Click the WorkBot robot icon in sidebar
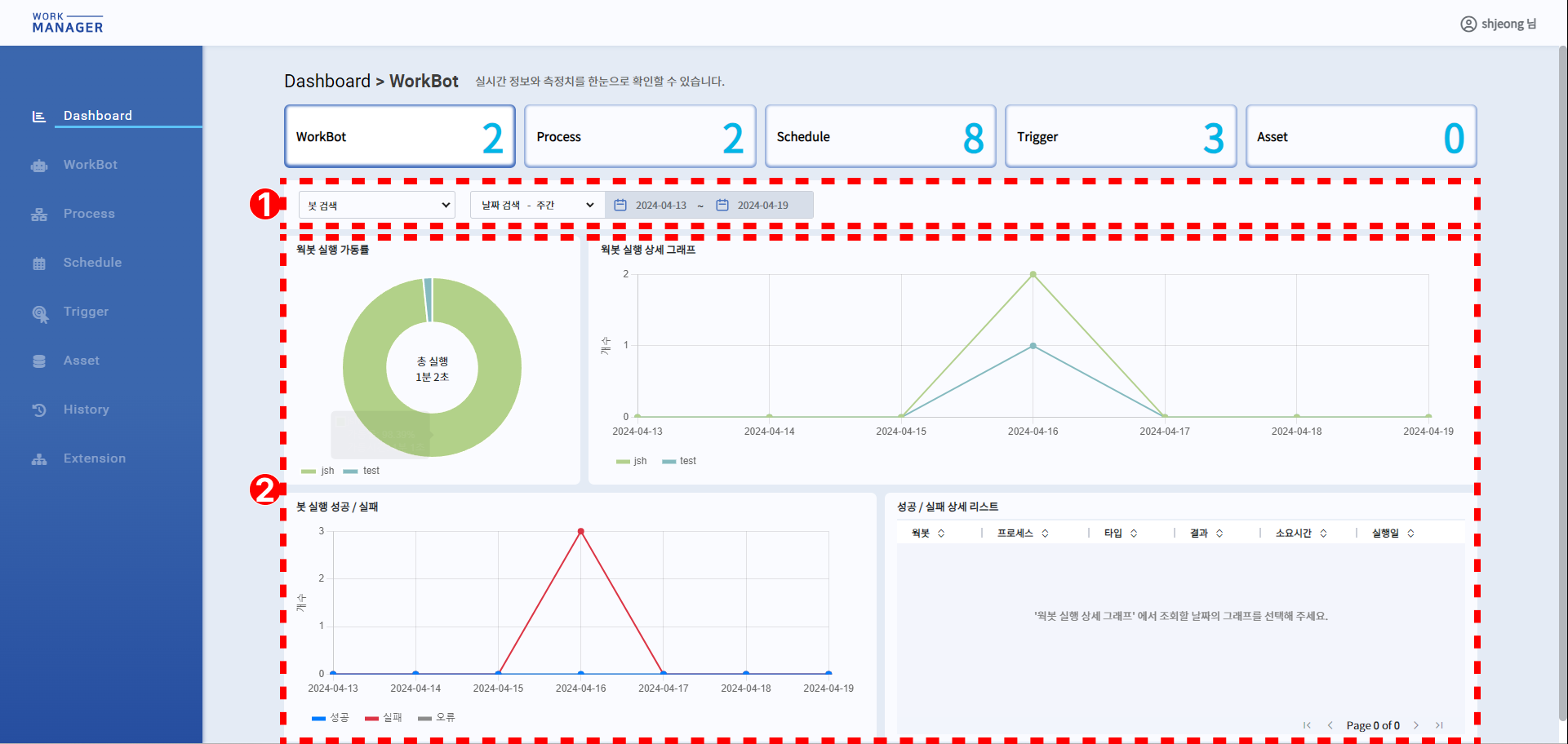The image size is (1568, 744). tap(39, 166)
